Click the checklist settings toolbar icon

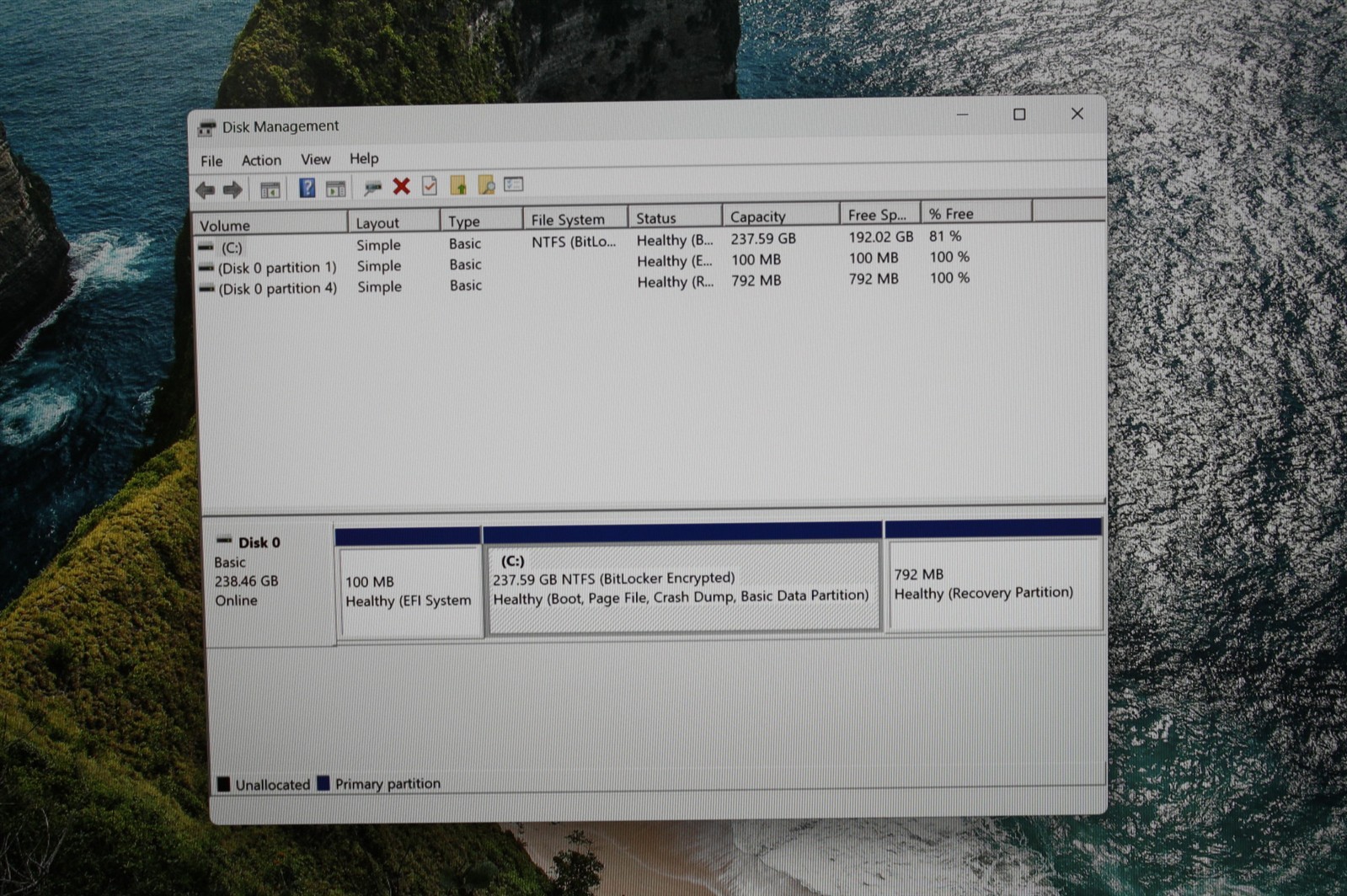coord(513,184)
